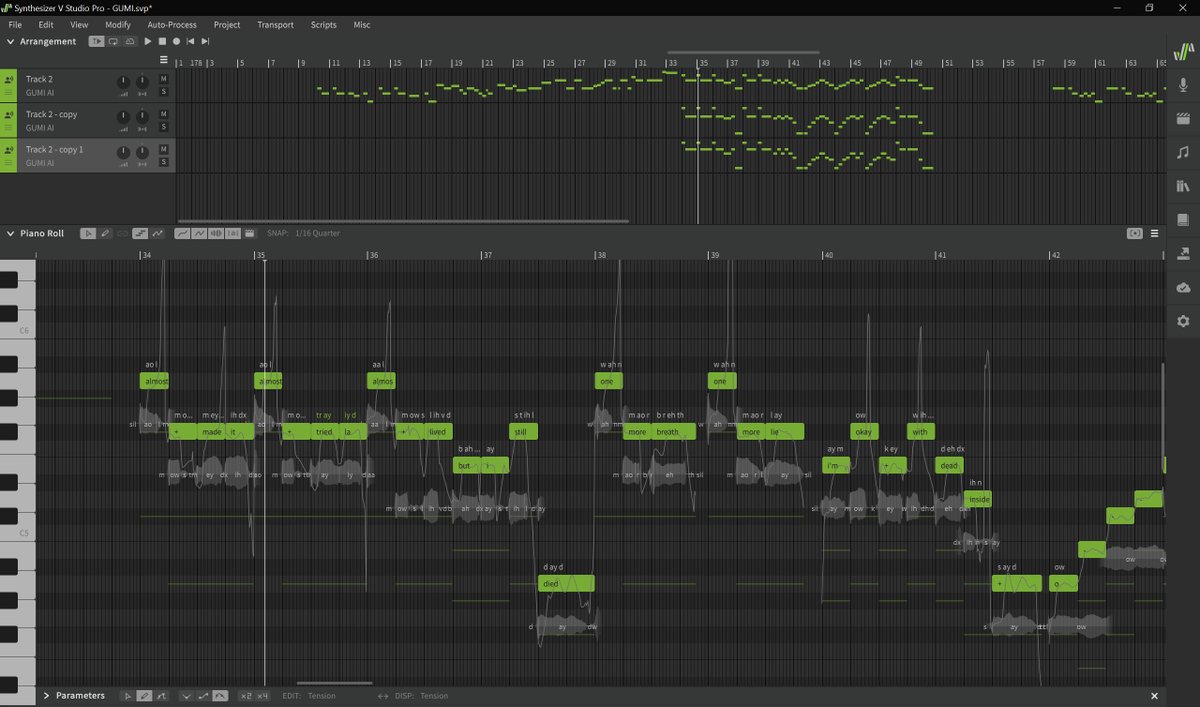Viewport: 1200px width, 707px height.
Task: Open the SNAP 1/16 Quarter dropdown
Action: coord(303,233)
